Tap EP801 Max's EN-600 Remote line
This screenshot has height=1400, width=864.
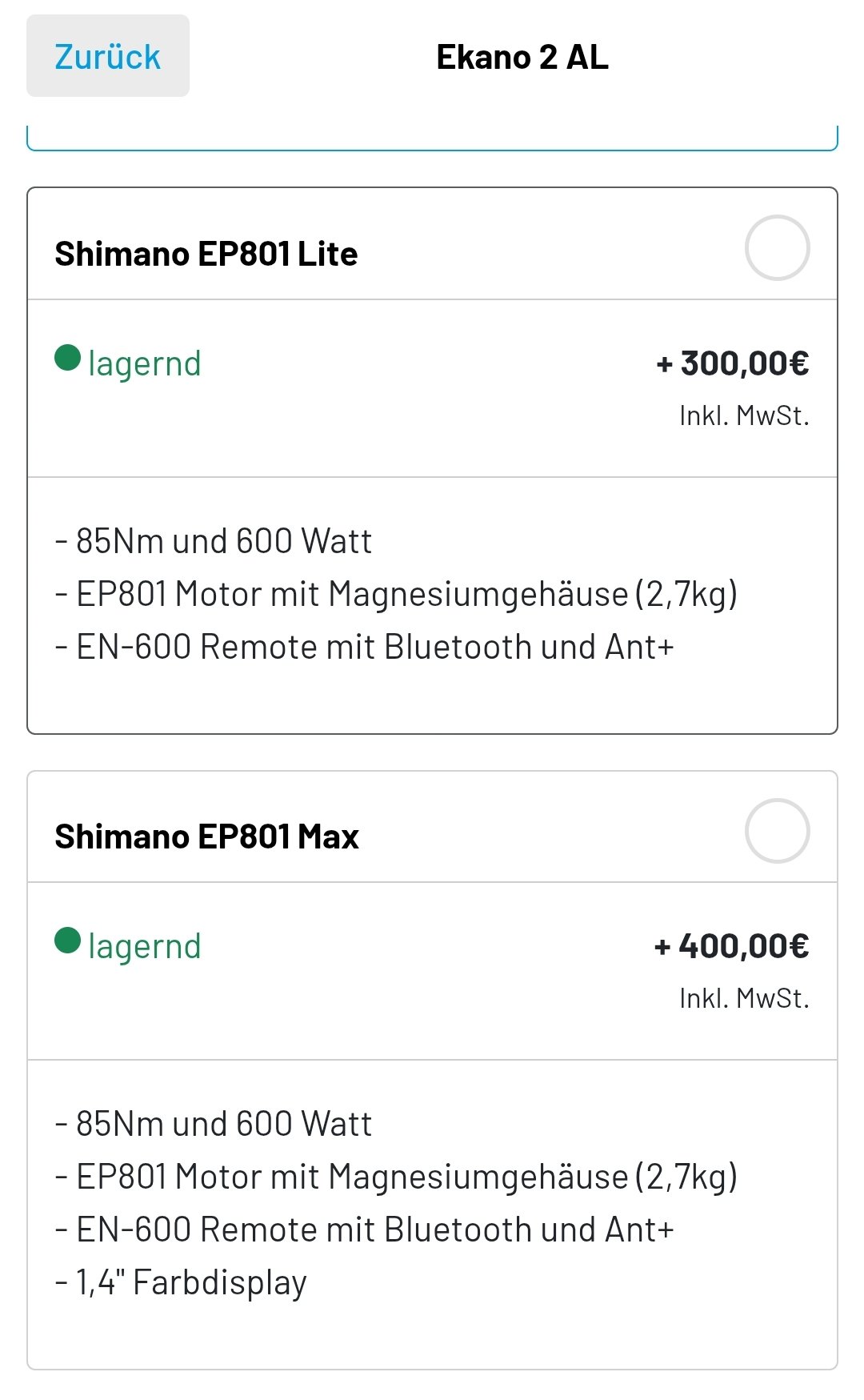[365, 1230]
